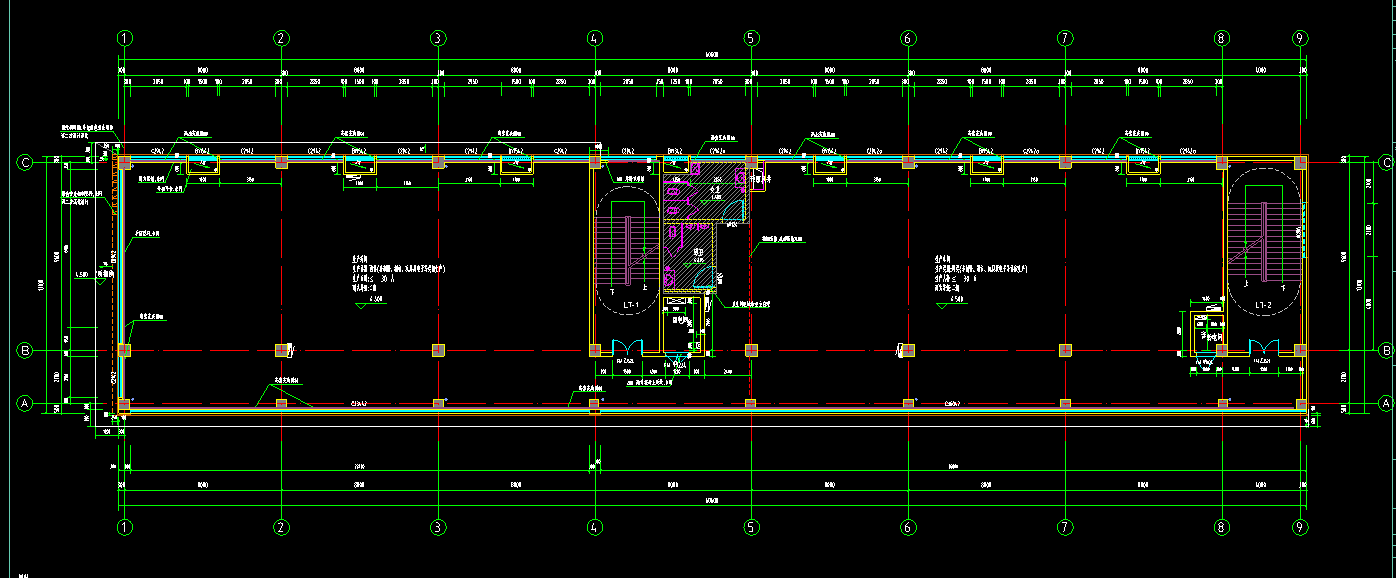The image size is (1396, 578).
Task: Click grid axis bubble 5 in bottom row
Action: click(x=751, y=526)
